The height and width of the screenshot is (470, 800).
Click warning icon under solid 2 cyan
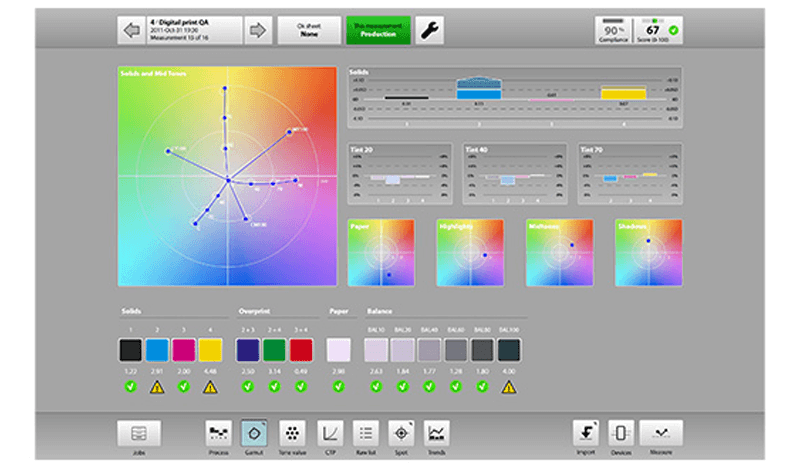pos(157,387)
